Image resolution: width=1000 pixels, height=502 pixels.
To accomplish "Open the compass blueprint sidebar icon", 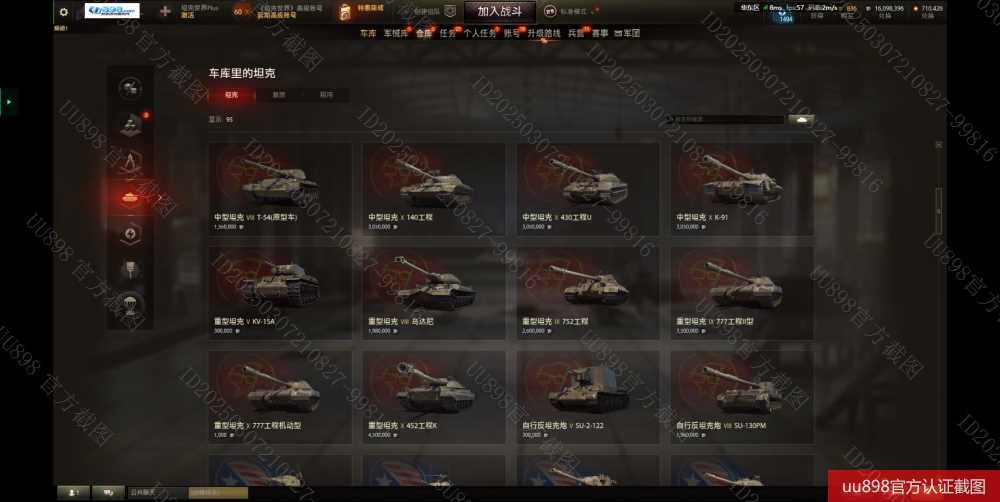I will click(x=130, y=161).
